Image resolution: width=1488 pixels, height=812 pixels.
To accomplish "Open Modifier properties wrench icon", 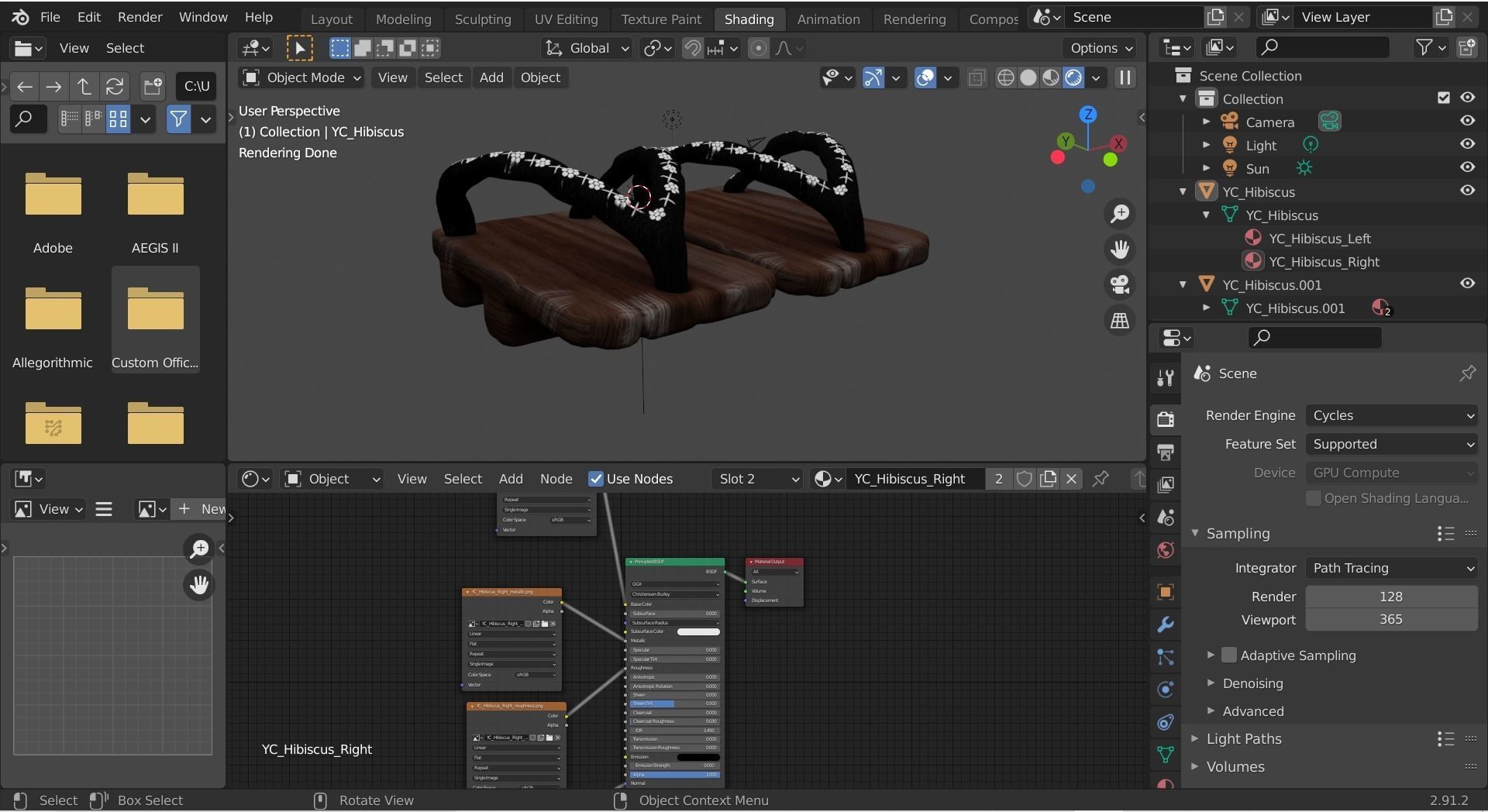I will coord(1165,624).
